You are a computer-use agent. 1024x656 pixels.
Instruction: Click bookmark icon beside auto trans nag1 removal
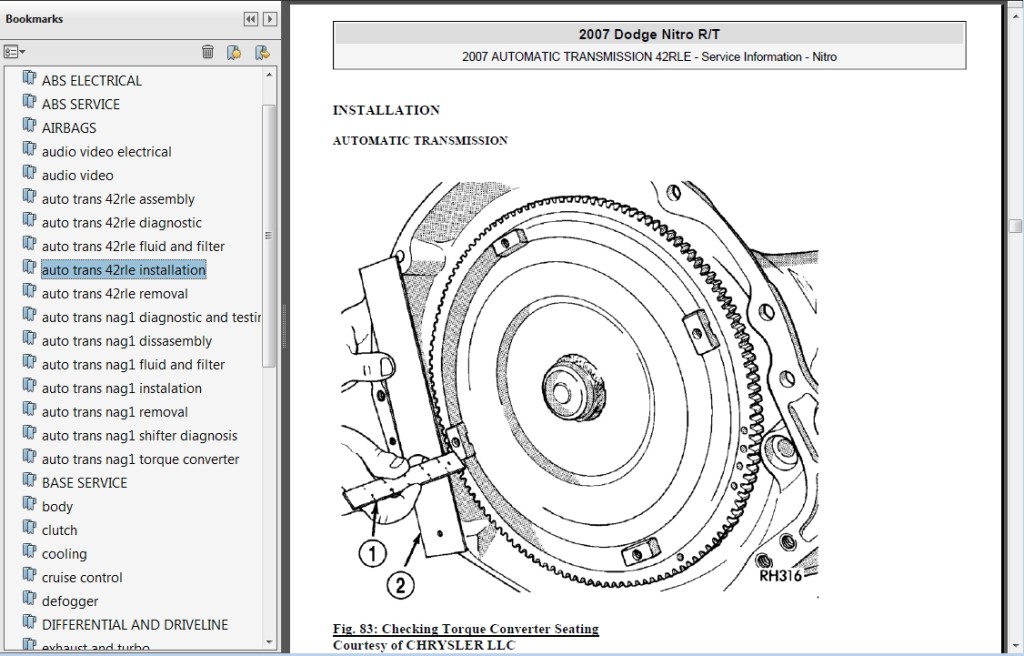click(x=29, y=409)
